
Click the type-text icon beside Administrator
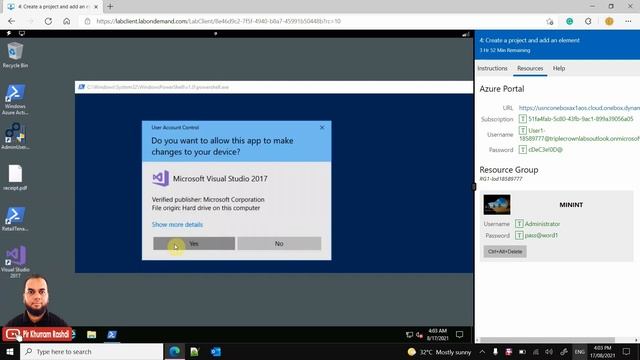tap(519, 224)
